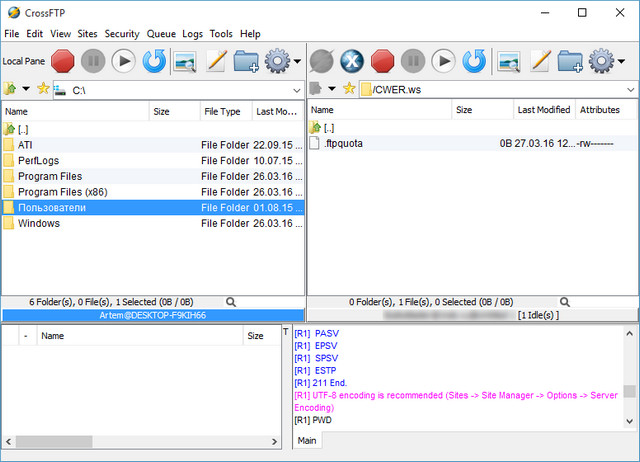Open the Help menu
The height and width of the screenshot is (462, 640).
coord(250,34)
